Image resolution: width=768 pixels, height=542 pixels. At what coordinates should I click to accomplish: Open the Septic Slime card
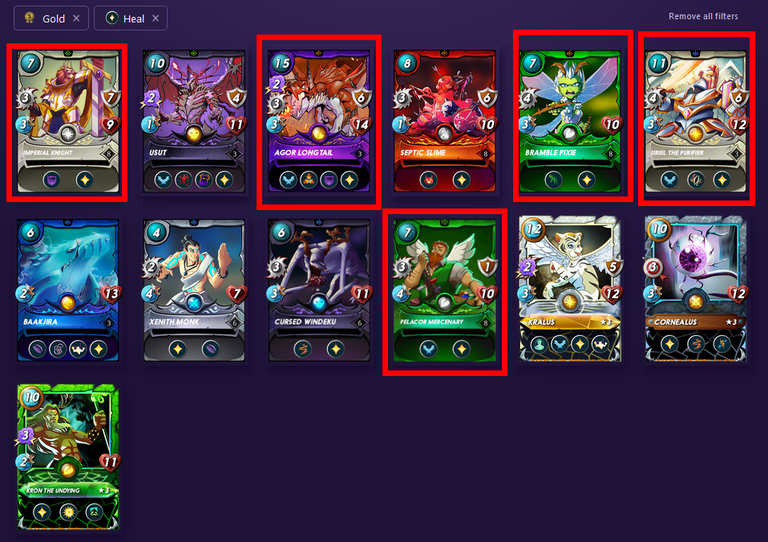coord(444,121)
